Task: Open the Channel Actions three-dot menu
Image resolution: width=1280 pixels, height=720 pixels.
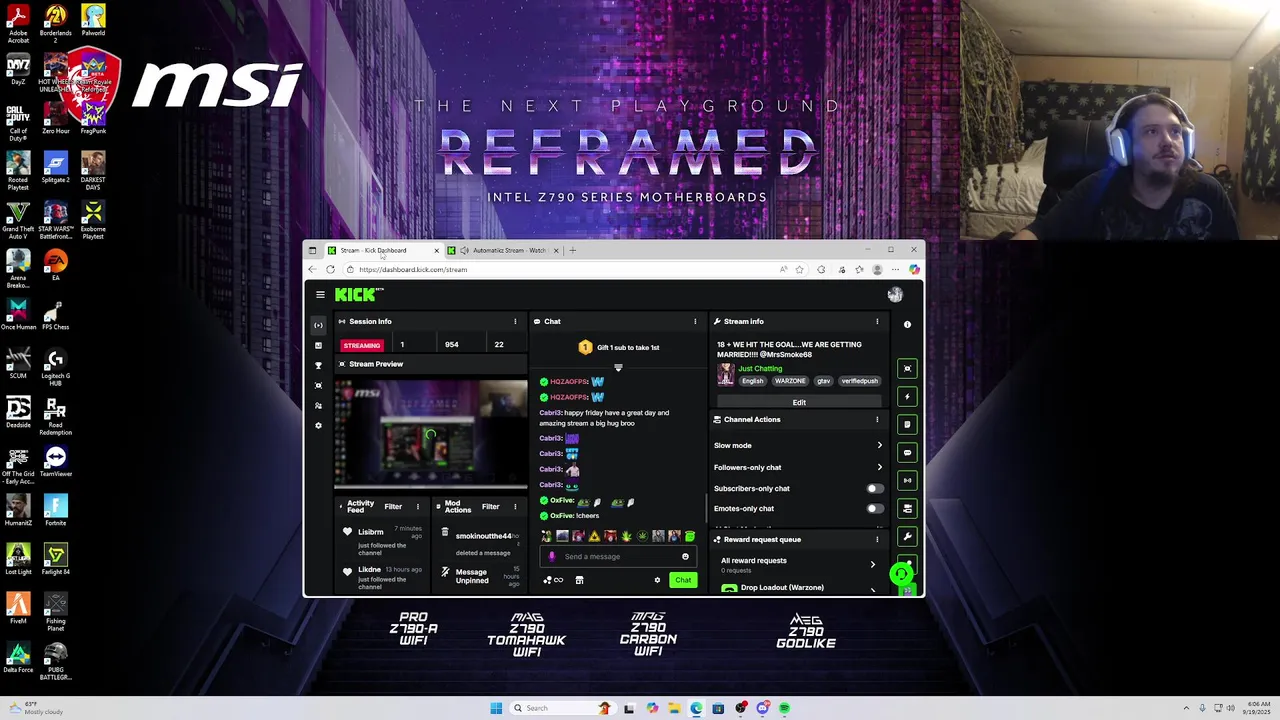Action: pos(877,419)
